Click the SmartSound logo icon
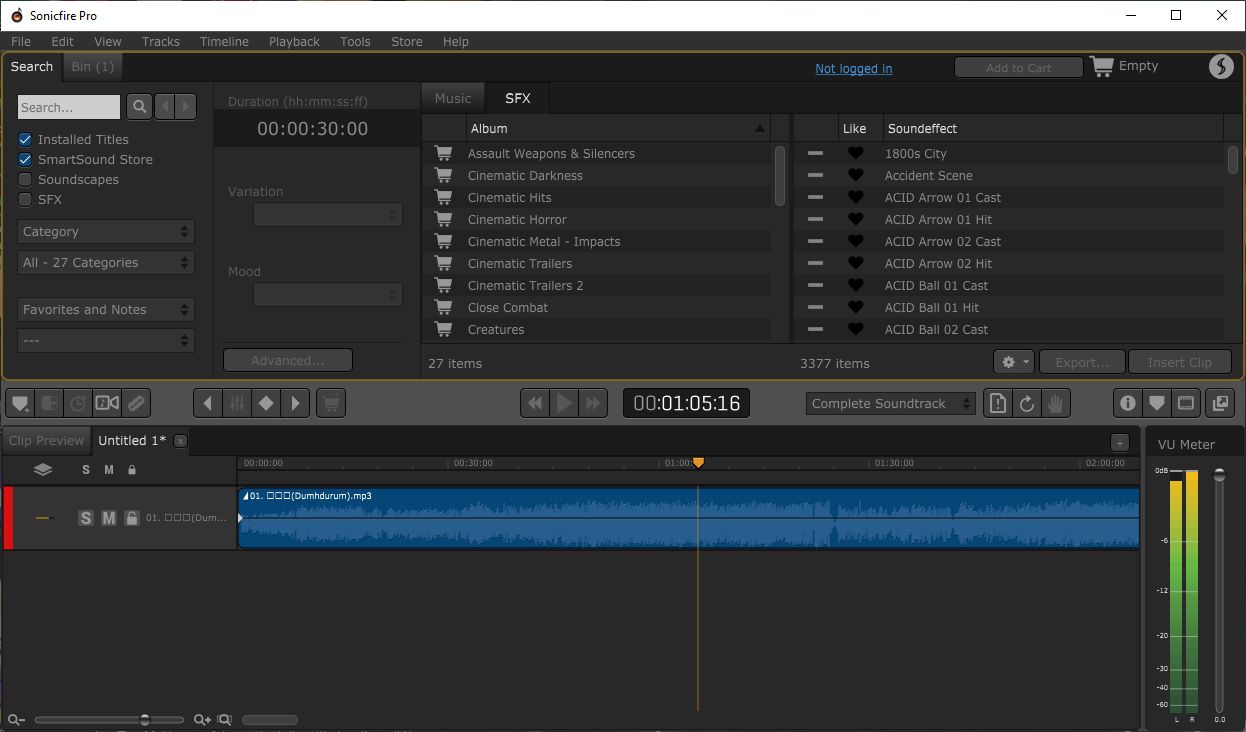1246x732 pixels. [x=1221, y=66]
